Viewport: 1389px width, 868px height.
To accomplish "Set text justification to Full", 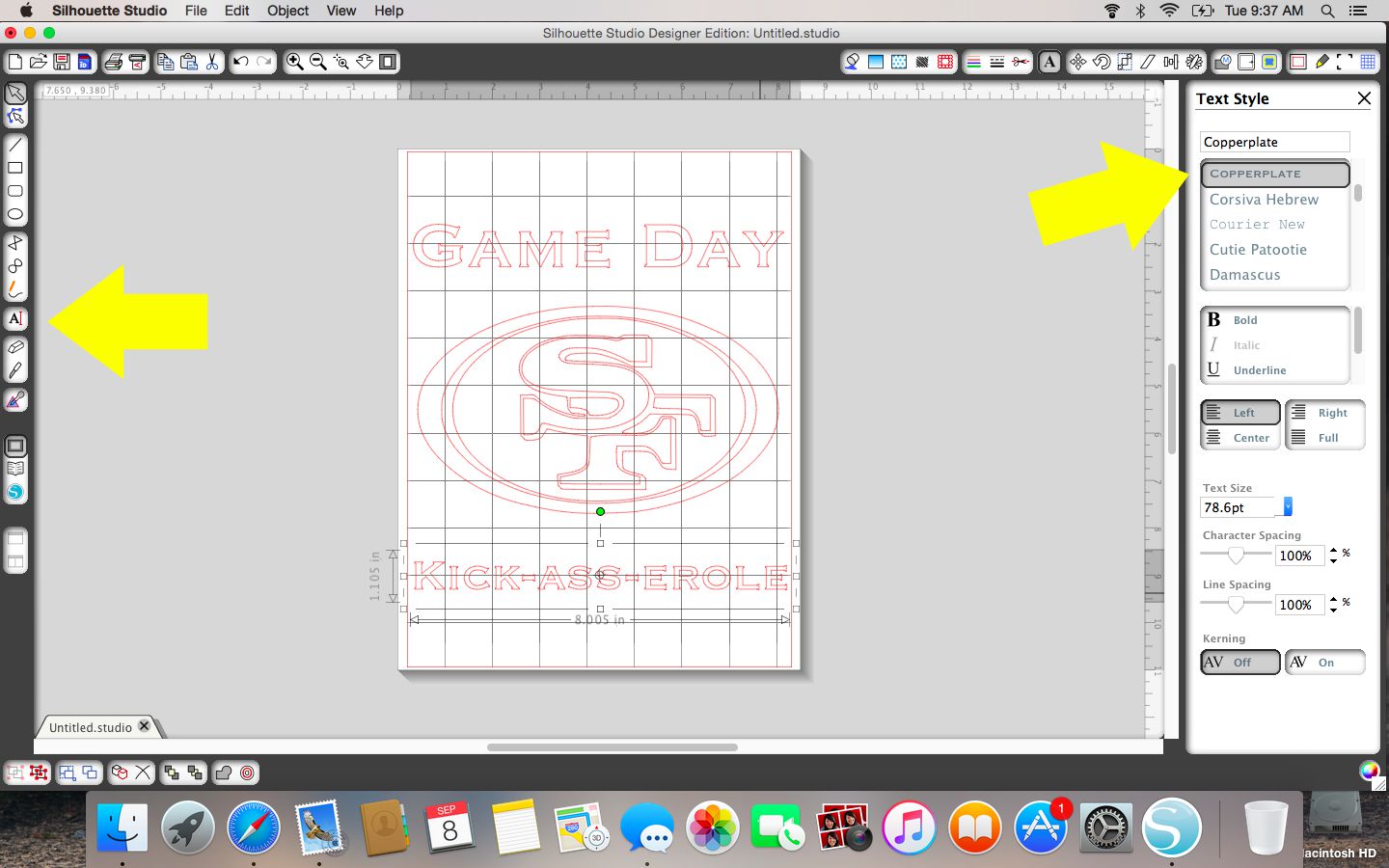I will click(x=1325, y=438).
